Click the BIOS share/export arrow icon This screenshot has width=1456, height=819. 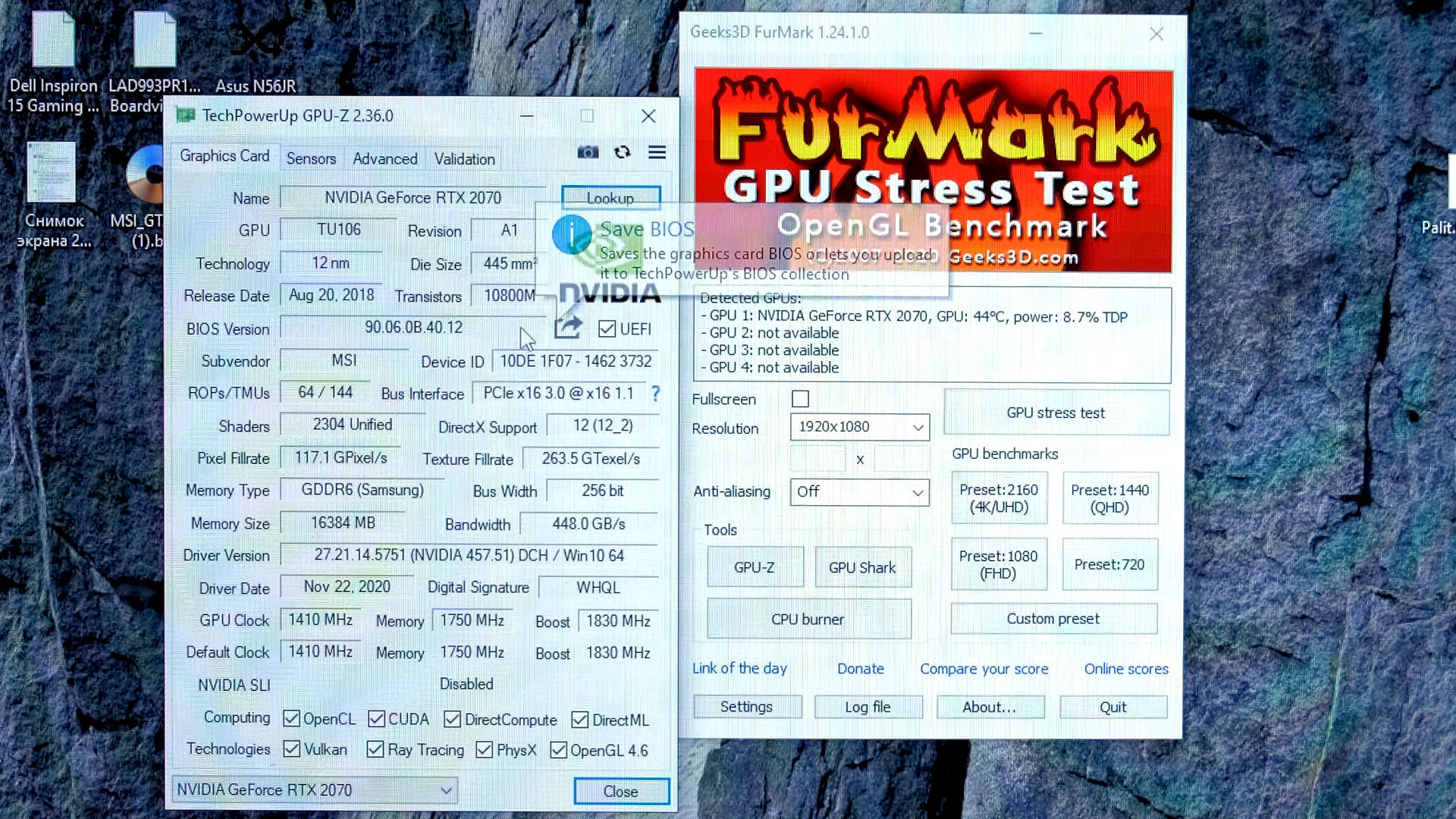(567, 327)
